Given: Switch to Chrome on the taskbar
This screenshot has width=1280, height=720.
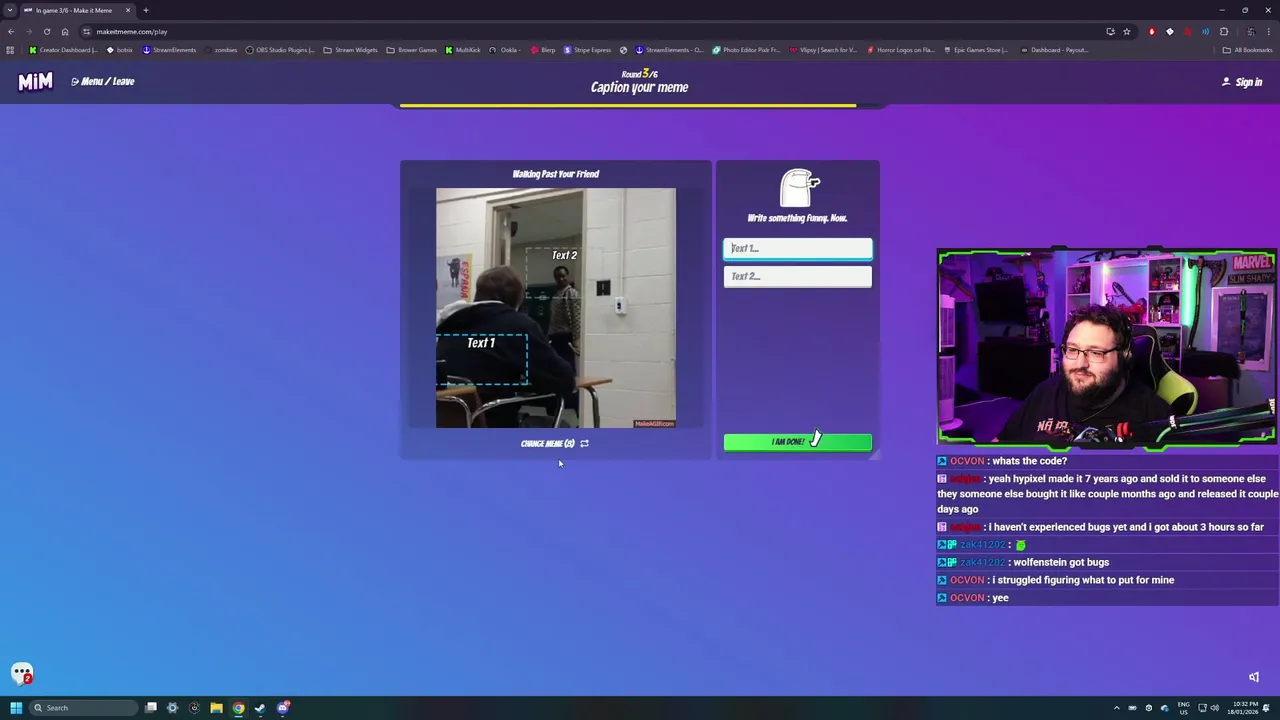Looking at the screenshot, I should point(238,708).
